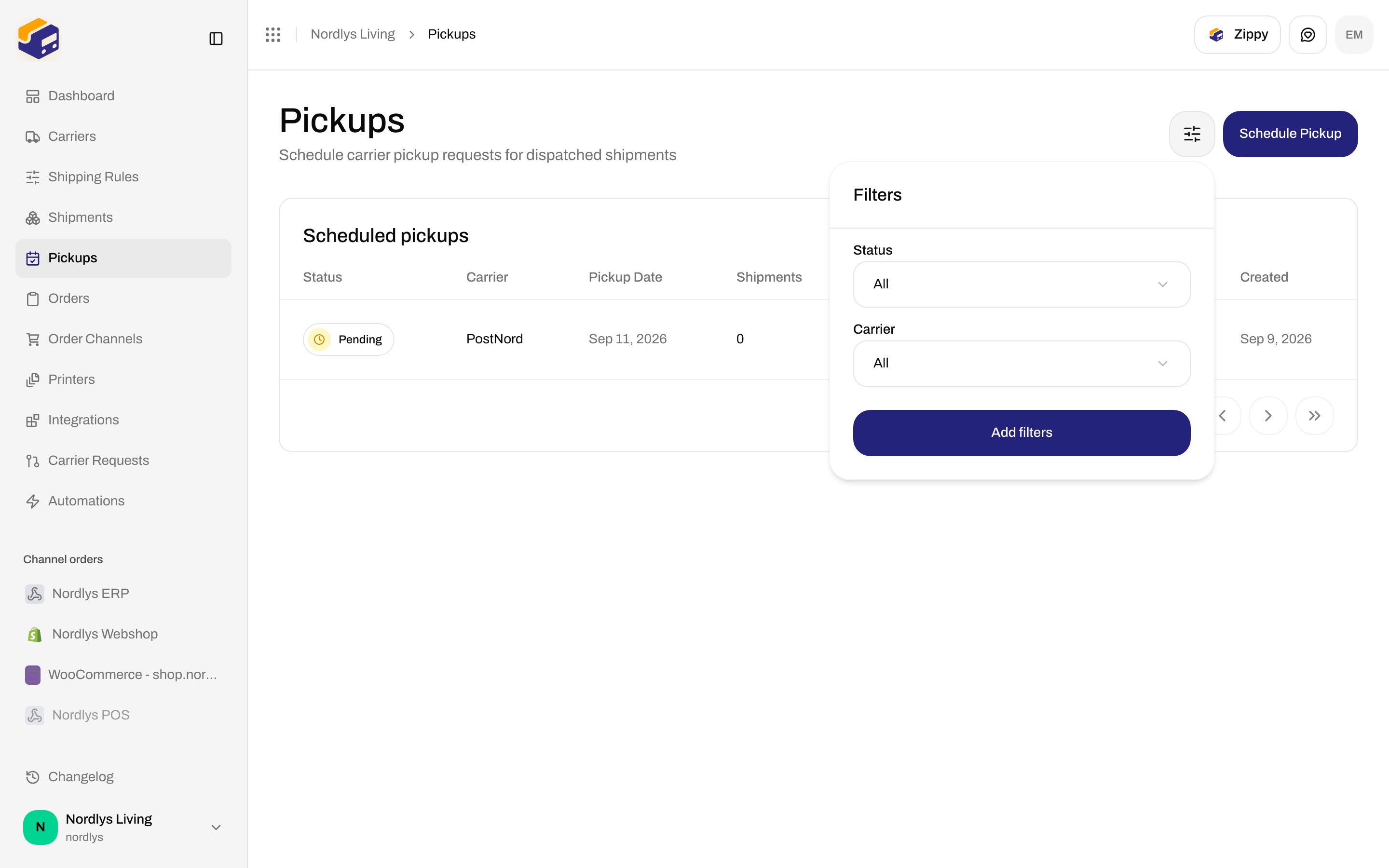Open the chat support icon
This screenshot has width=1389, height=868.
tap(1307, 34)
